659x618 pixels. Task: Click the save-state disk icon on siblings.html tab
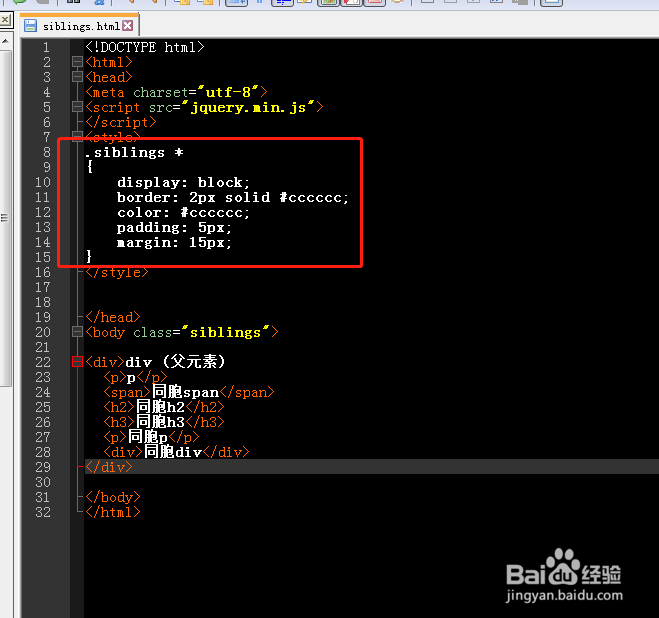point(30,26)
